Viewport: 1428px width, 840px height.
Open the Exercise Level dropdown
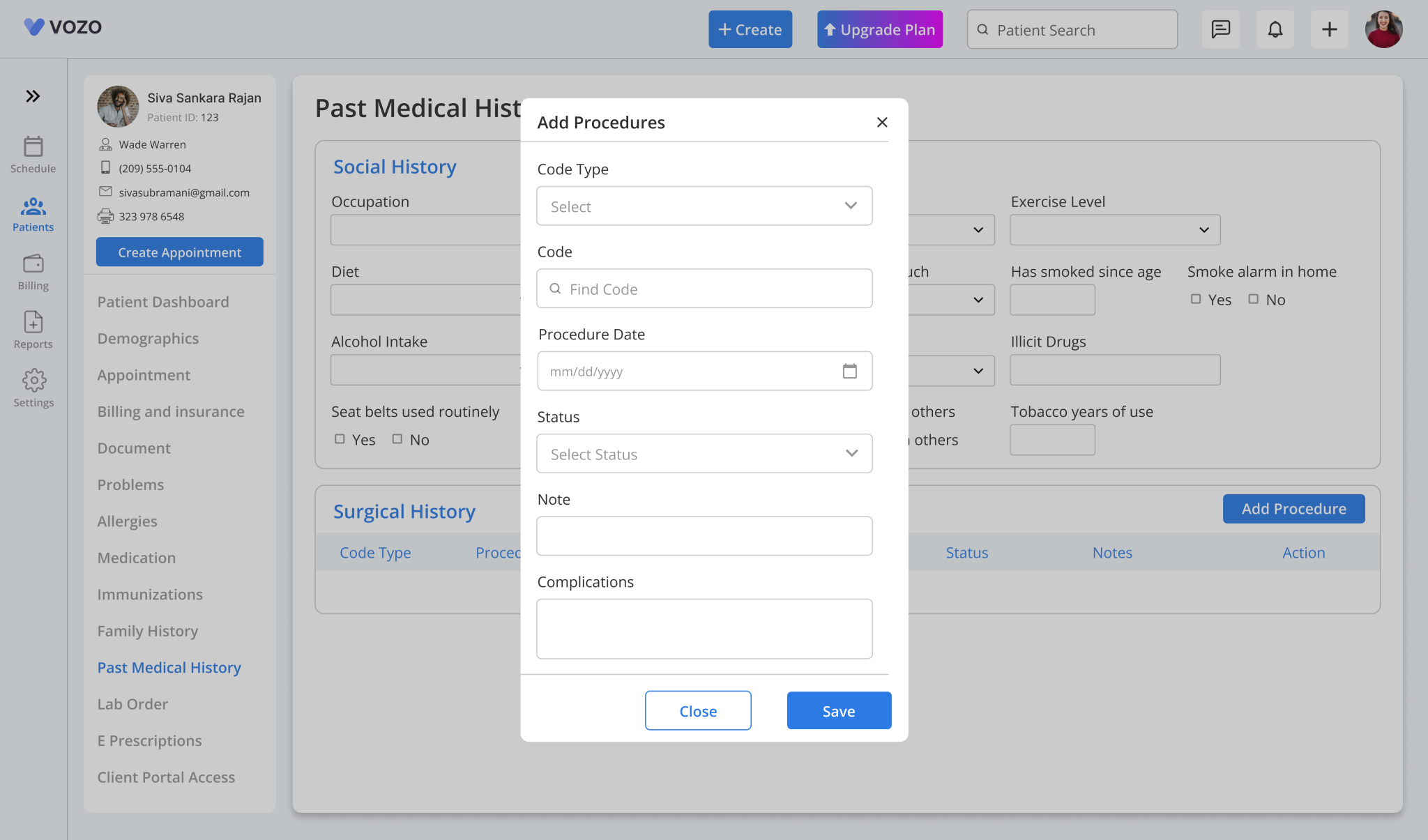[x=1115, y=230]
